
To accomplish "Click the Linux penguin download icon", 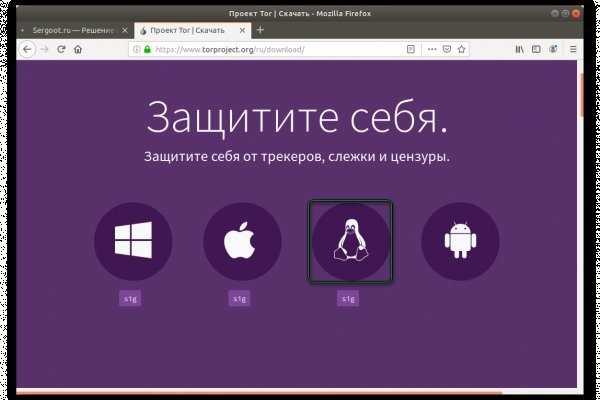I will click(349, 241).
